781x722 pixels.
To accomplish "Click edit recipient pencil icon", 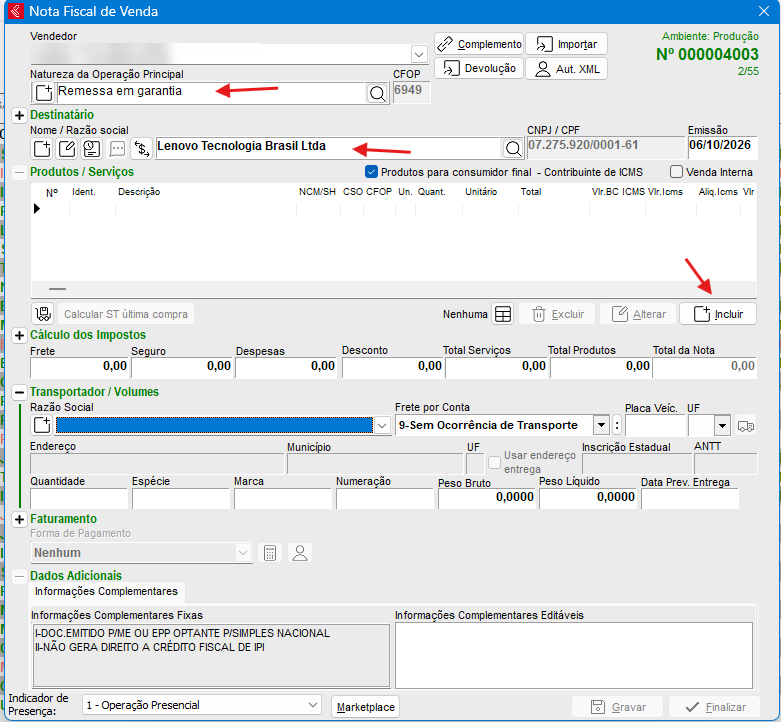I will [67, 148].
